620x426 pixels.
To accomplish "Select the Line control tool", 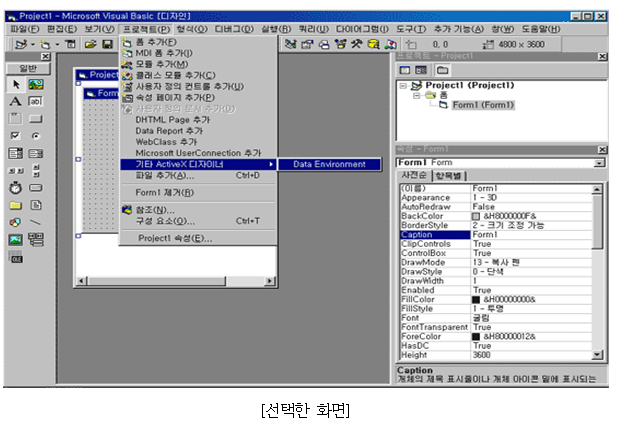I will tap(36, 222).
